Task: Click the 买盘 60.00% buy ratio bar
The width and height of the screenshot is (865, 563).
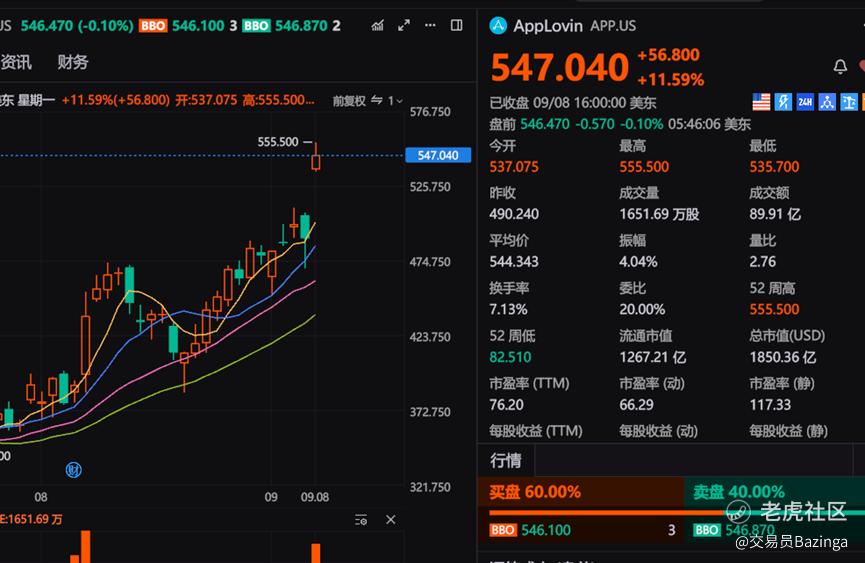Action: tap(581, 492)
